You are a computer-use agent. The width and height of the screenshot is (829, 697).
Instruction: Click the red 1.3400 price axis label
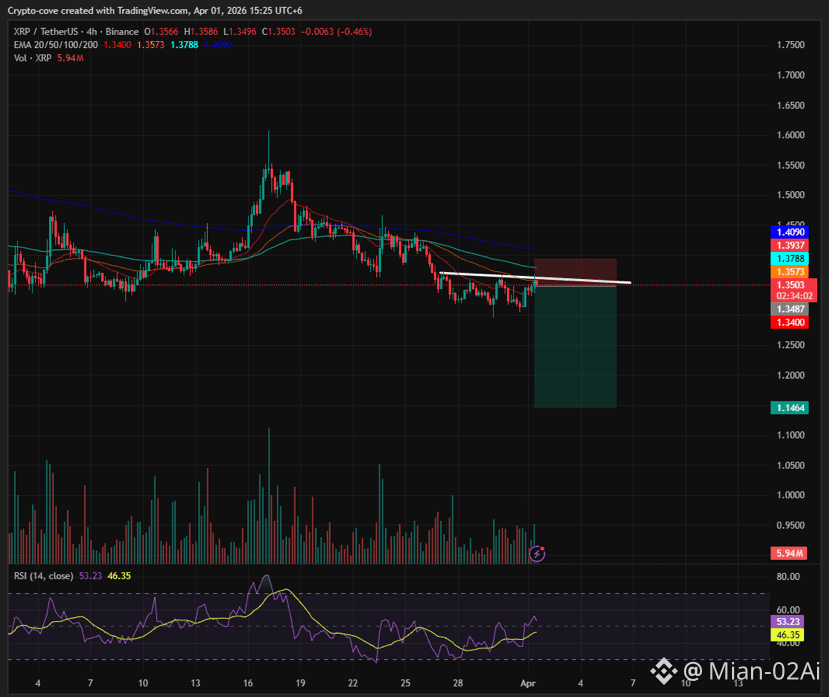pos(790,323)
